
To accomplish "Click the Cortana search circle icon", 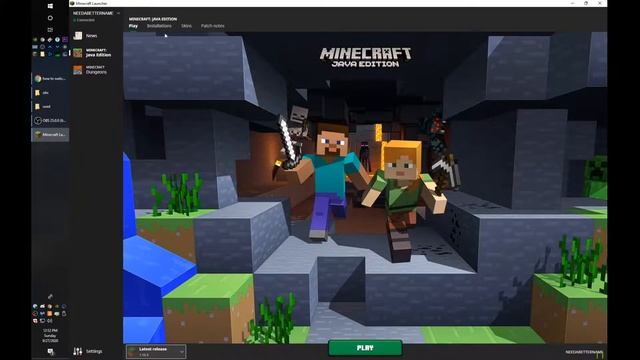I will click(x=50, y=18).
